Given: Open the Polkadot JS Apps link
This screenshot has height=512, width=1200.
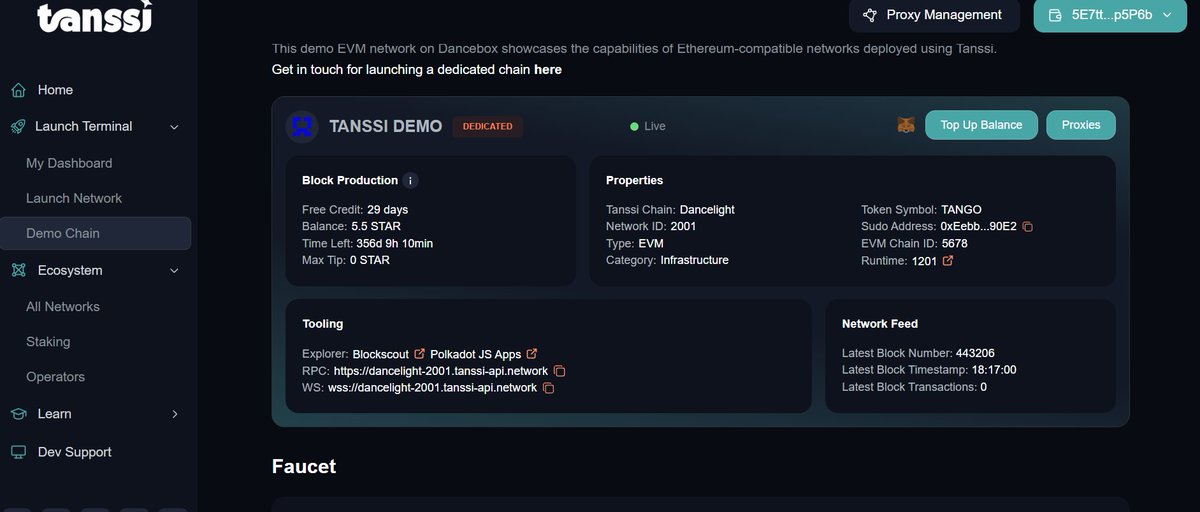Looking at the screenshot, I should [476, 354].
